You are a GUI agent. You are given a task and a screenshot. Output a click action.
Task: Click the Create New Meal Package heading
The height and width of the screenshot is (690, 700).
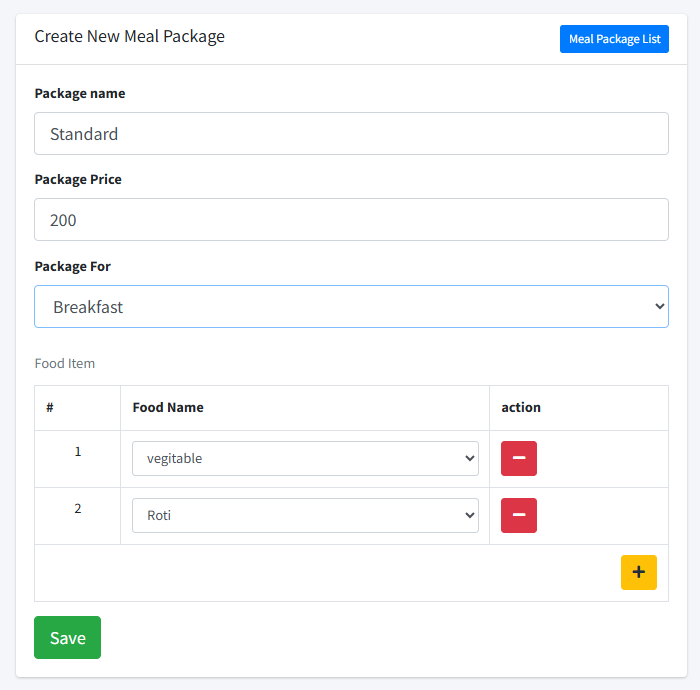coord(130,37)
